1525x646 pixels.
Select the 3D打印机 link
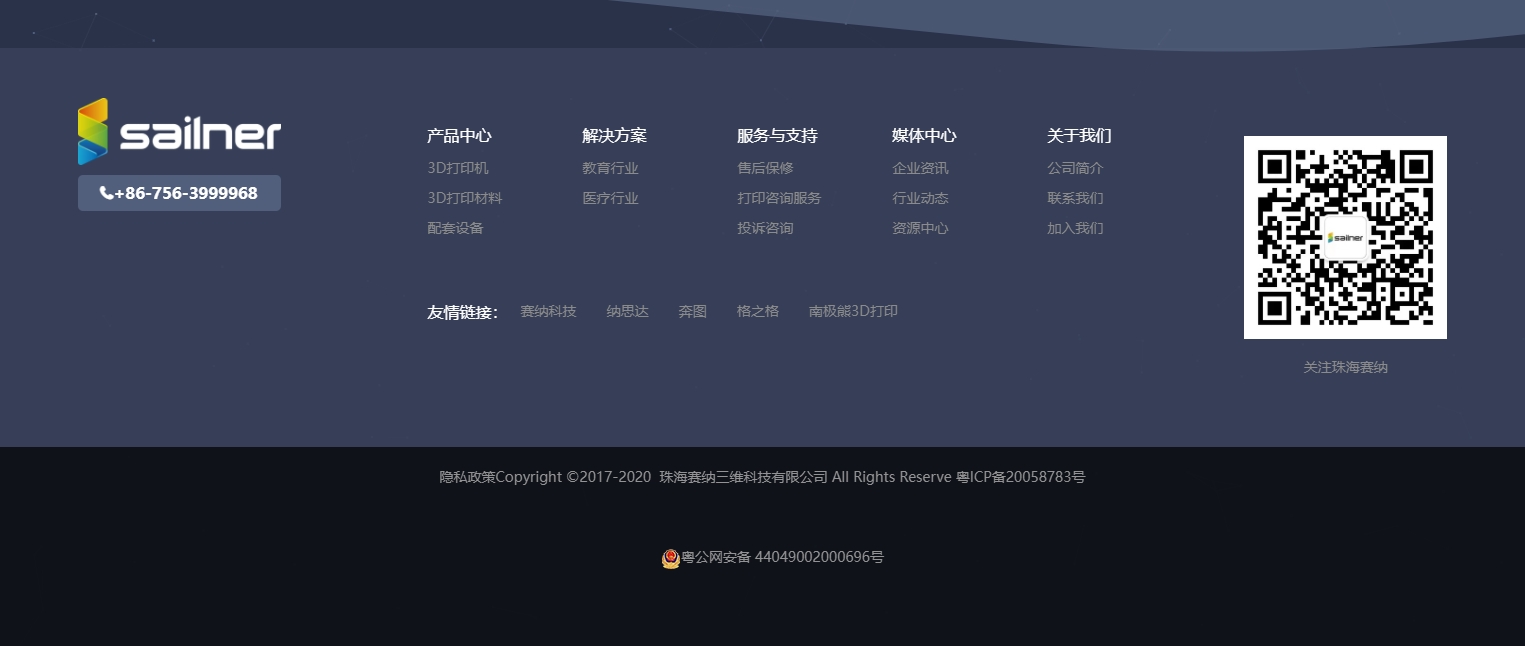(458, 168)
